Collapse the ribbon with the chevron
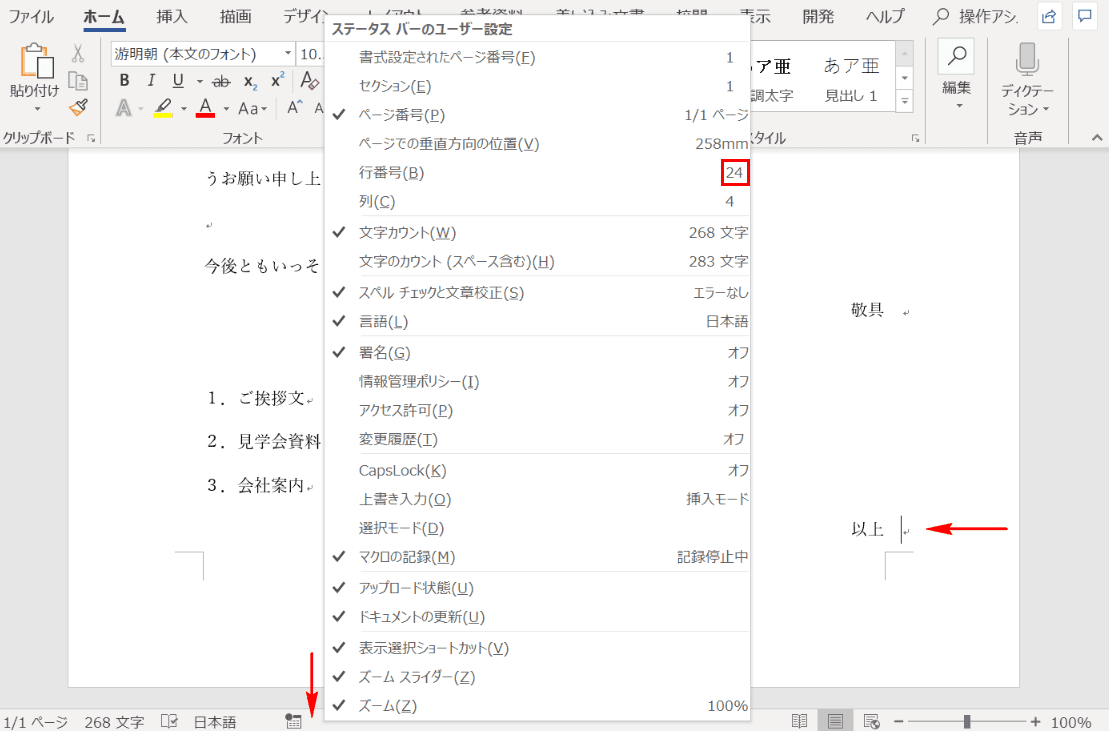The height and width of the screenshot is (731, 1109). (x=1096, y=138)
